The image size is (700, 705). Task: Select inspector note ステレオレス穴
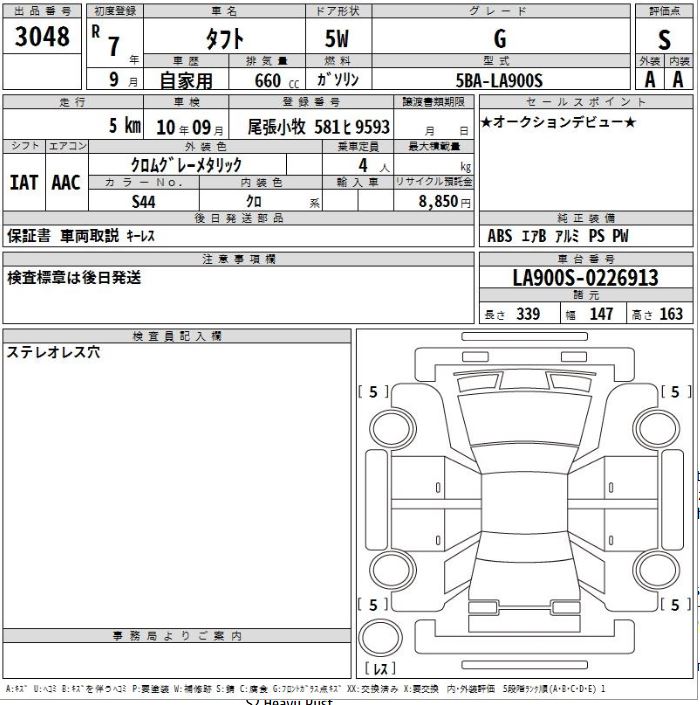tap(53, 352)
